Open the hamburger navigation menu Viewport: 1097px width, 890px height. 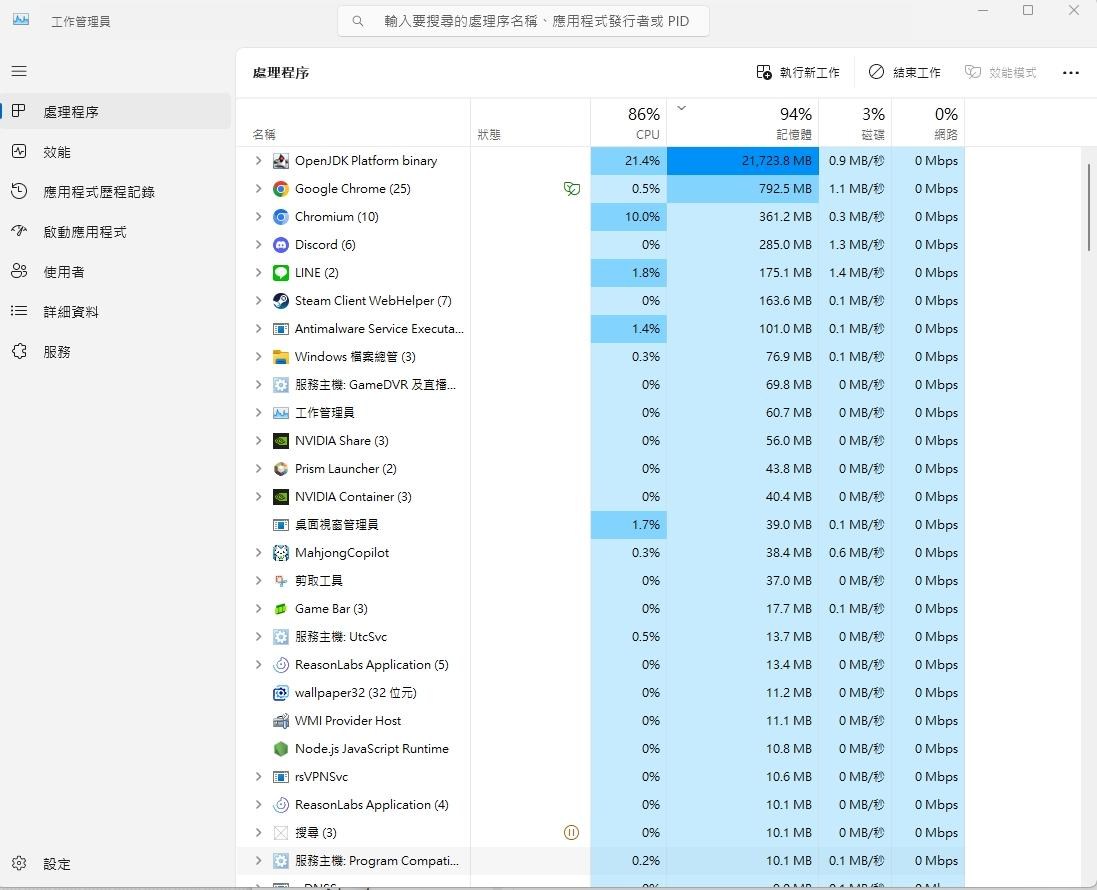[x=19, y=71]
